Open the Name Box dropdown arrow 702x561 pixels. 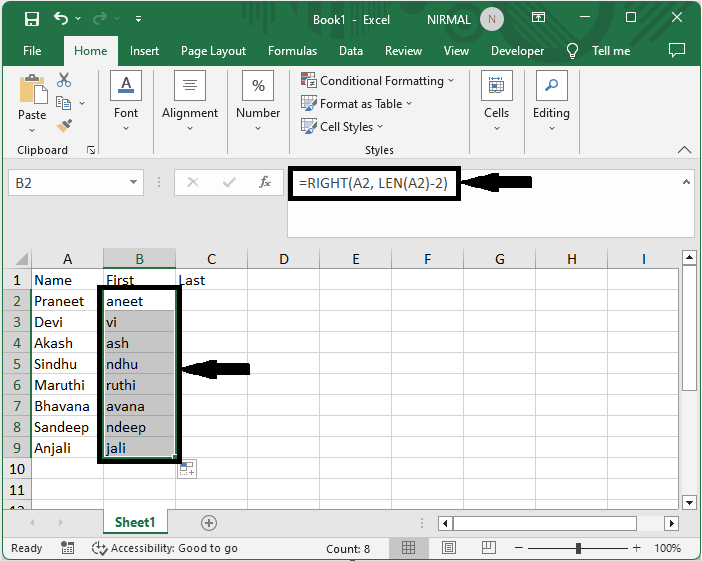coord(133,182)
